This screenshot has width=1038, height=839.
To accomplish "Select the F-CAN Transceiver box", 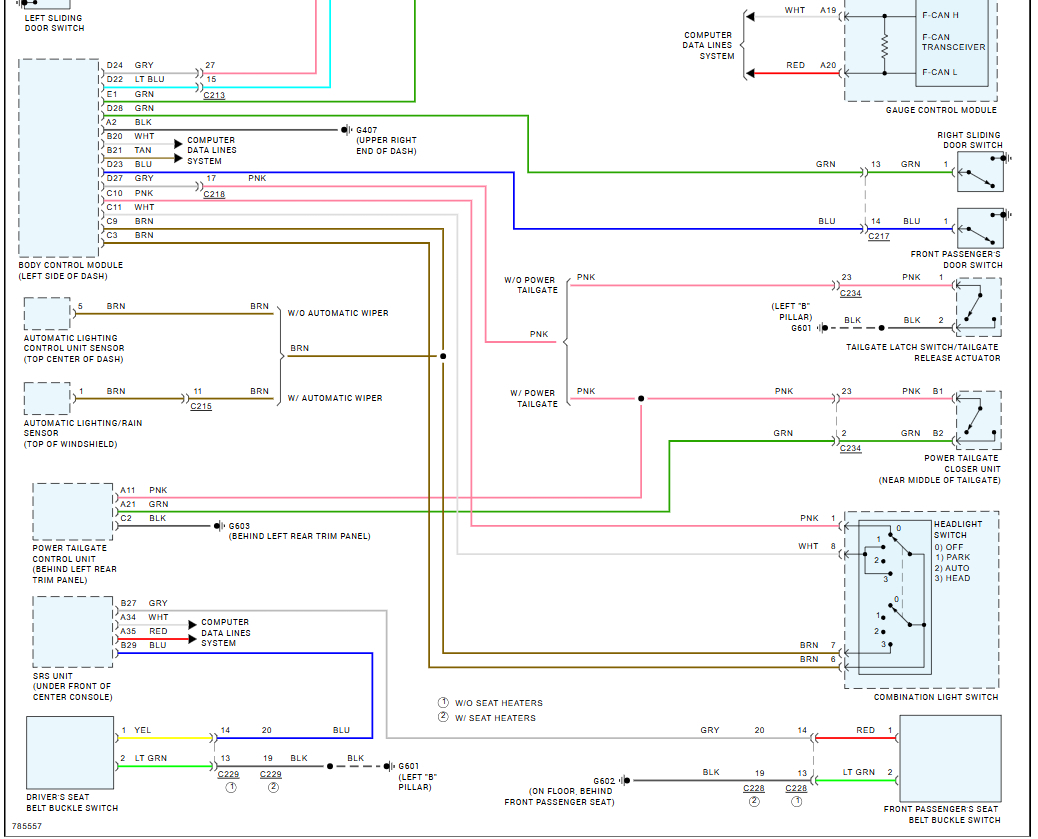I will tap(953, 42).
